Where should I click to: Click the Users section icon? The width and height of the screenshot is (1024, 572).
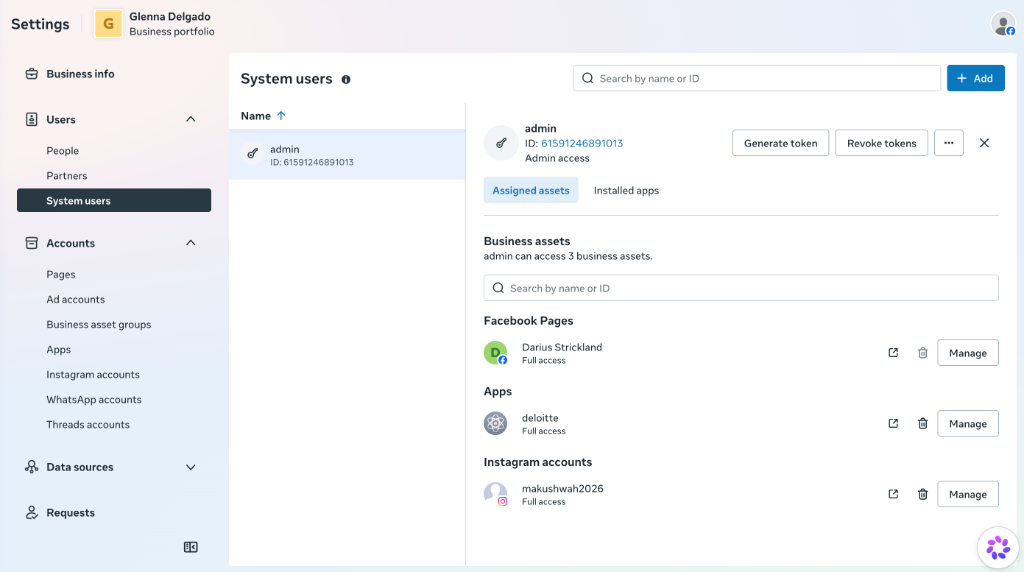click(31, 119)
